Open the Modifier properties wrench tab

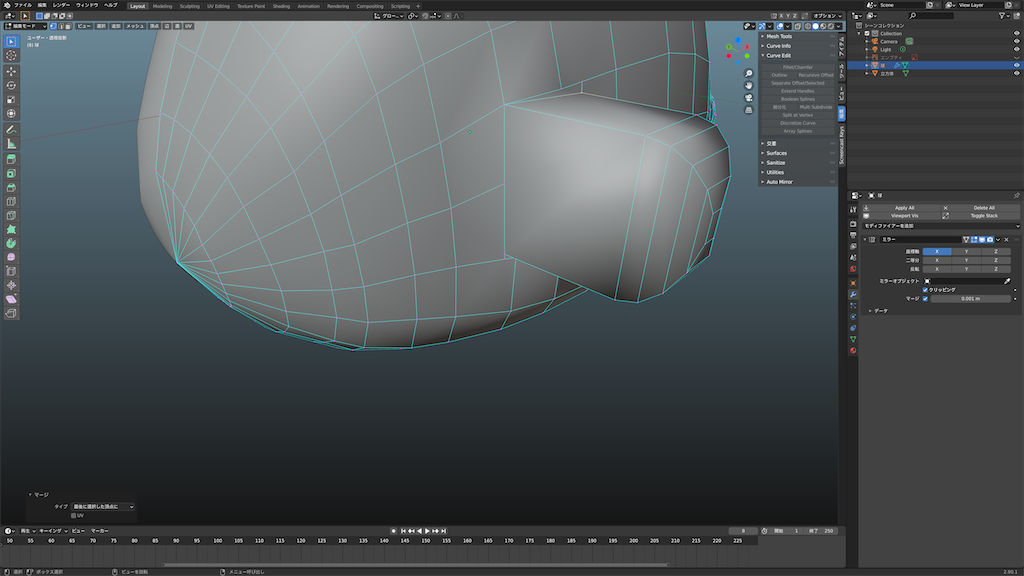(x=853, y=295)
